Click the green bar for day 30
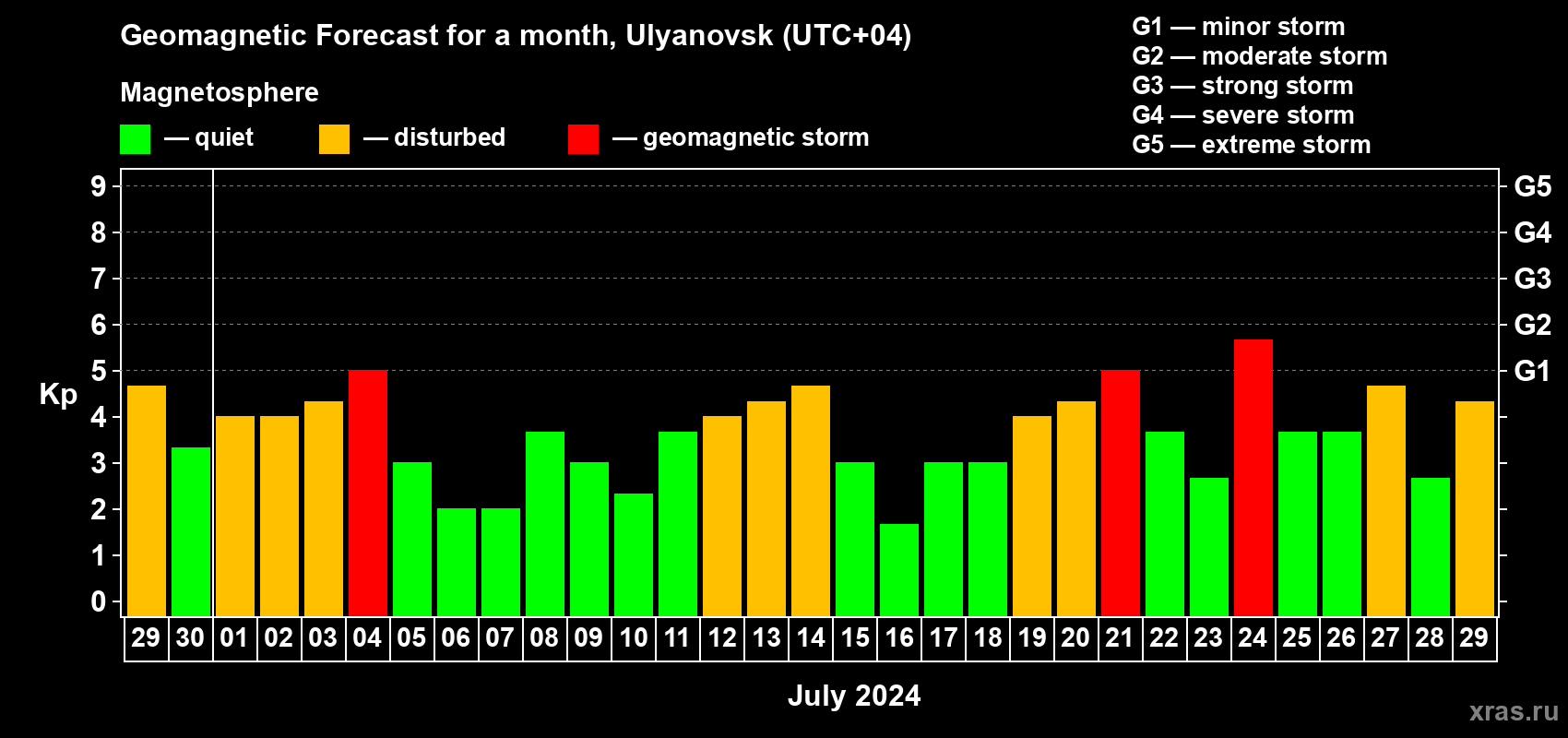This screenshot has width=1568, height=738. click(x=190, y=531)
